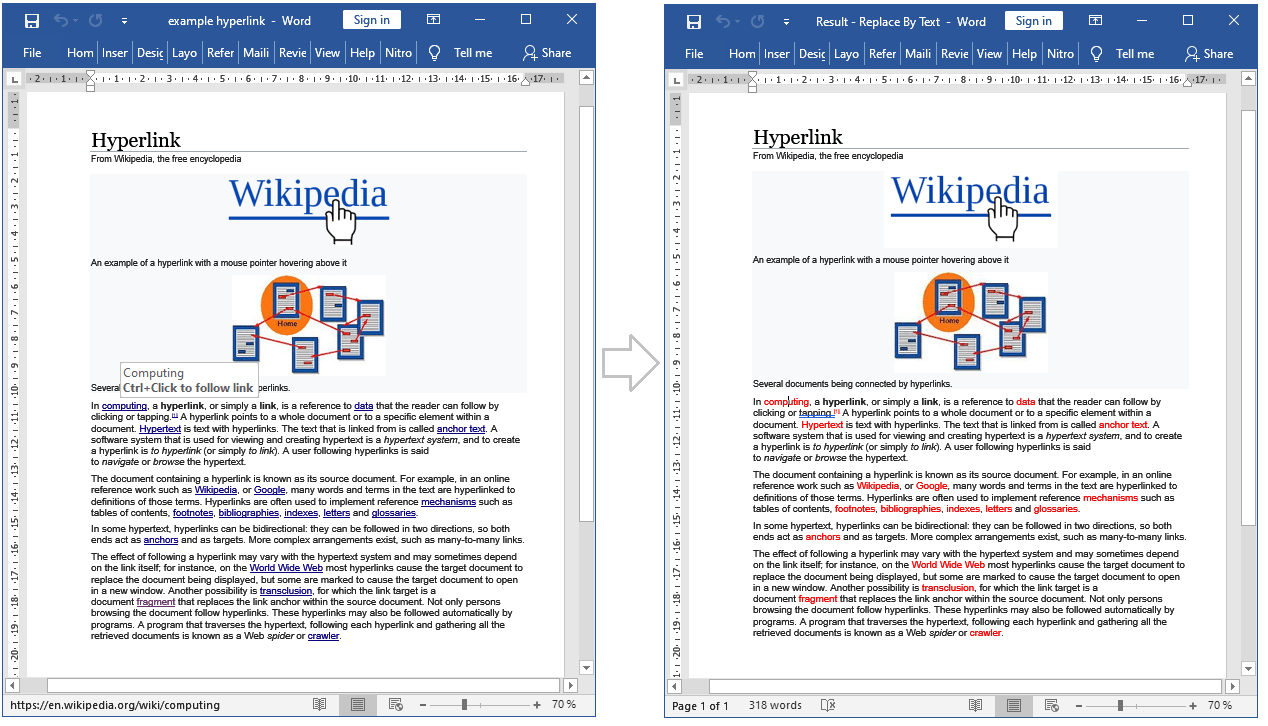The height and width of the screenshot is (726, 1268).
Task: Click scroll-down arrow in right window
Action: (1248, 669)
